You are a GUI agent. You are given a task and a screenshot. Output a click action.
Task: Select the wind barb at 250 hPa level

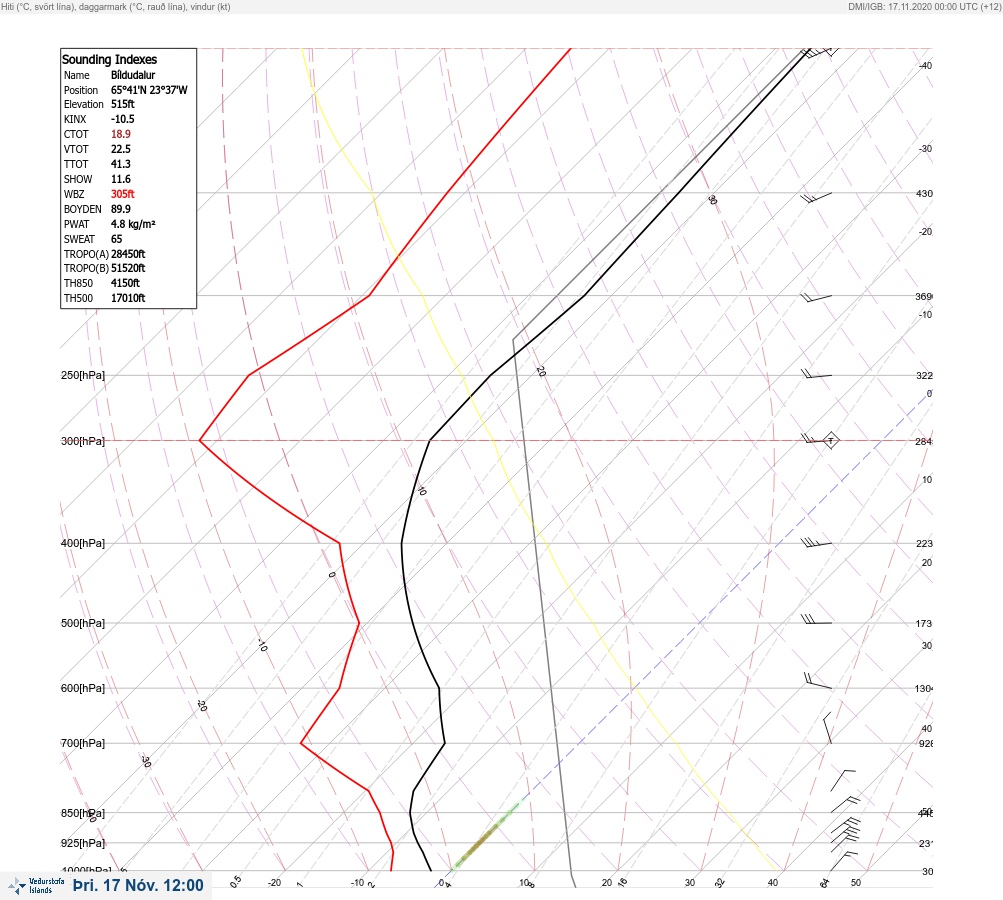point(816,374)
